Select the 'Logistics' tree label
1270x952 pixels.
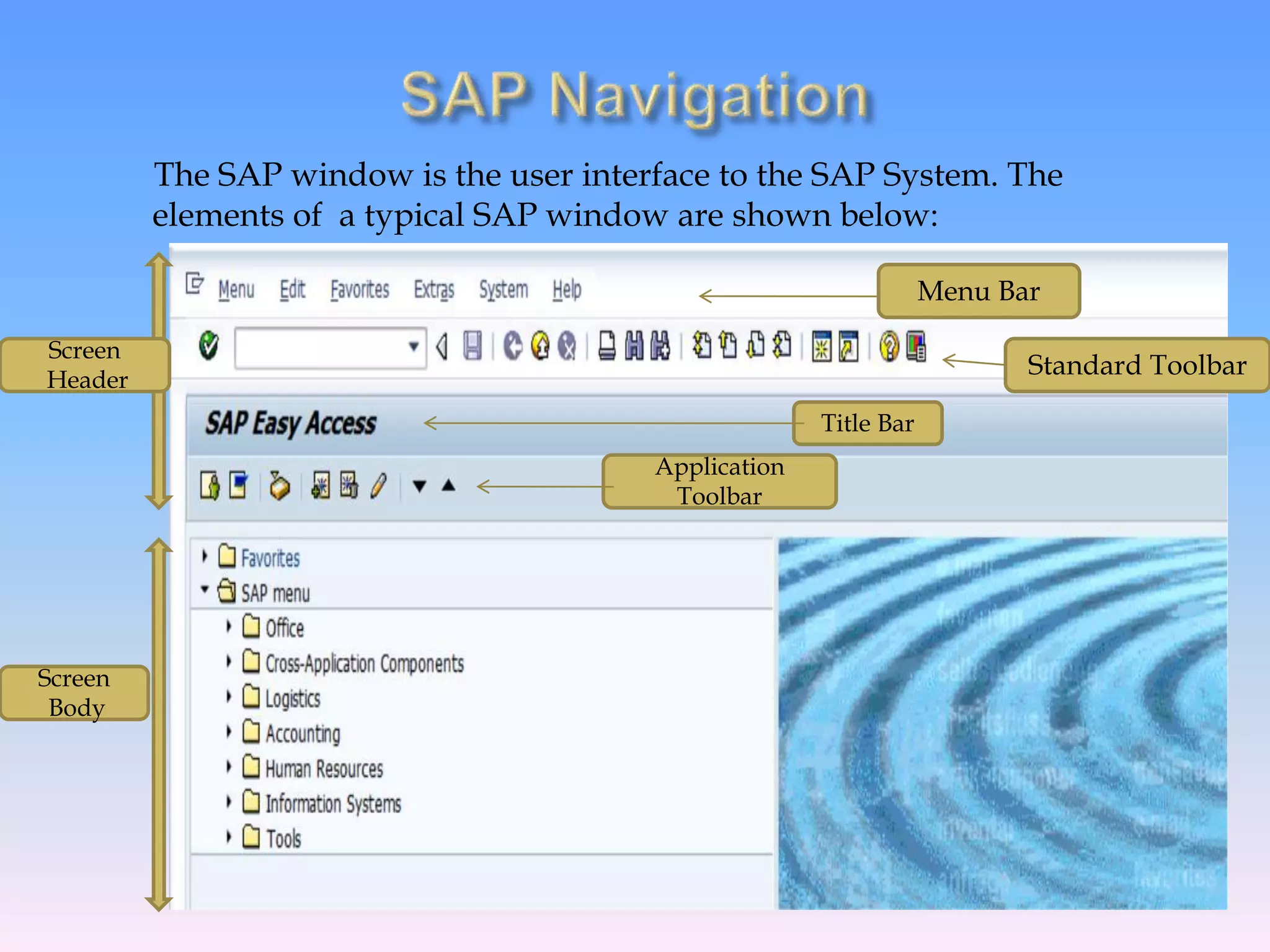click(x=293, y=699)
